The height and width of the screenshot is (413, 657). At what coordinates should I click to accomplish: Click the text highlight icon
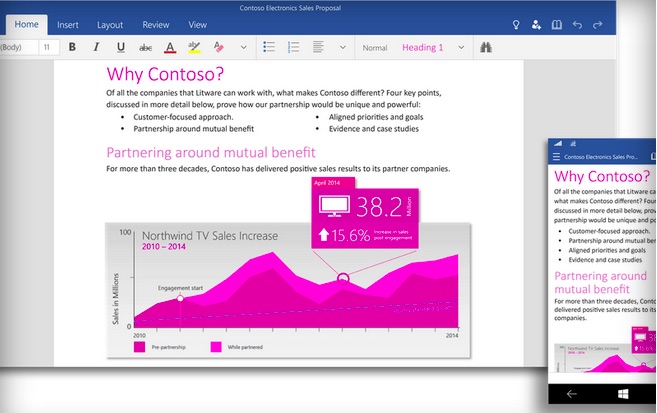pyautogui.click(x=195, y=47)
